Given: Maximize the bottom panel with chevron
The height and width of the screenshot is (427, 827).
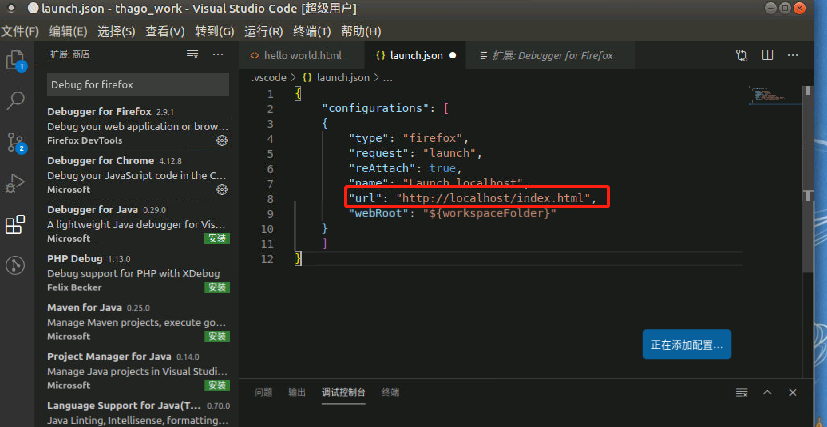Looking at the screenshot, I should pos(767,392).
